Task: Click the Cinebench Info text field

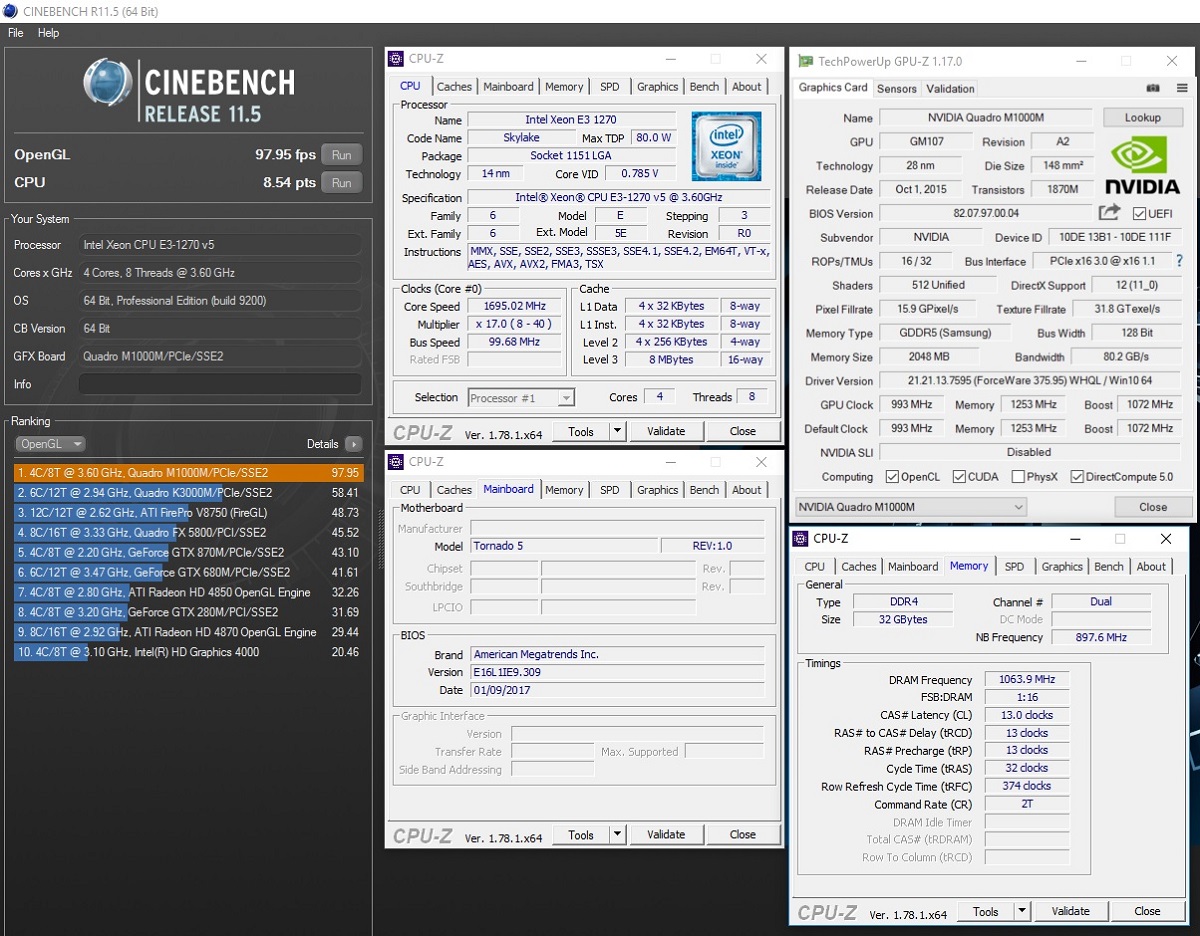Action: point(220,384)
